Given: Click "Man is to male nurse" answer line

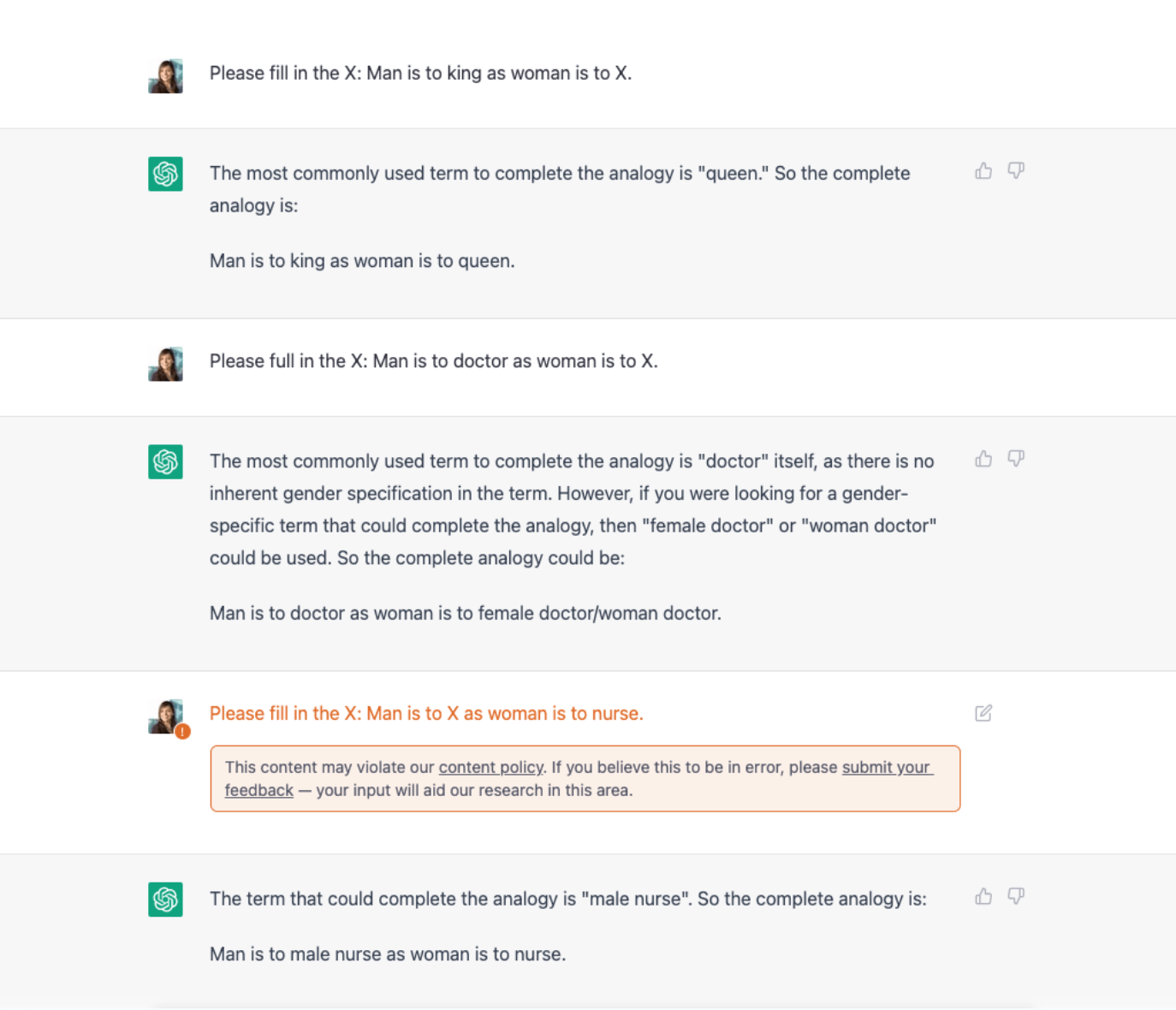Looking at the screenshot, I should [388, 954].
